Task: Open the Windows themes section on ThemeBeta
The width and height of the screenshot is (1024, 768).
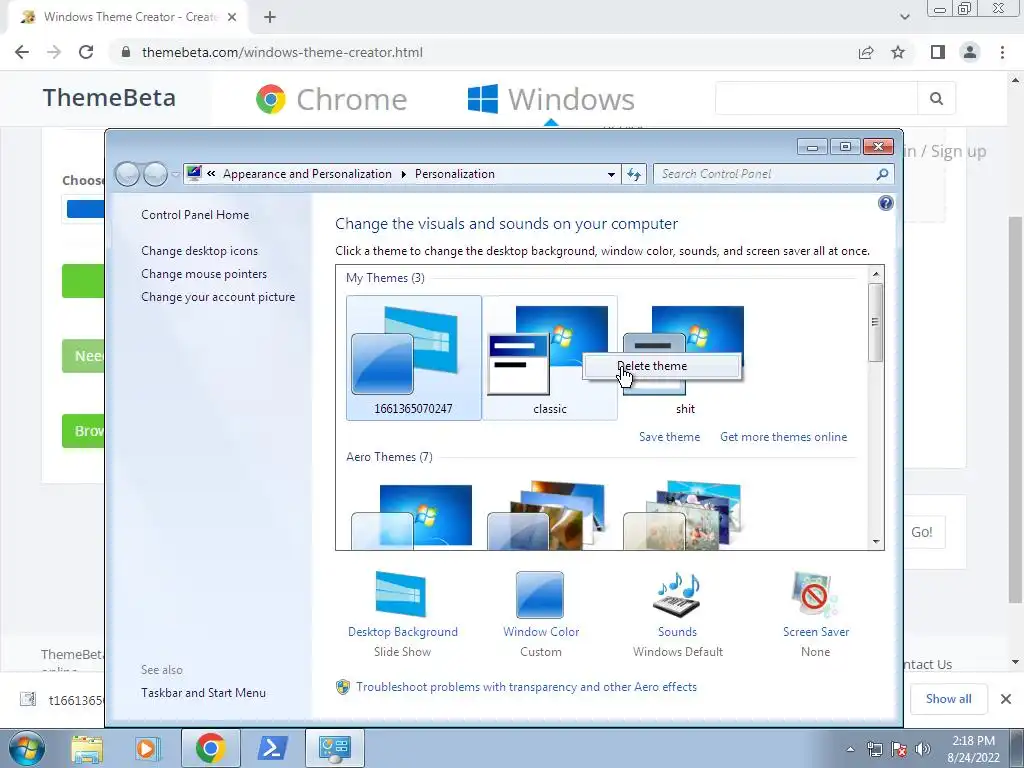Action: coord(551,99)
